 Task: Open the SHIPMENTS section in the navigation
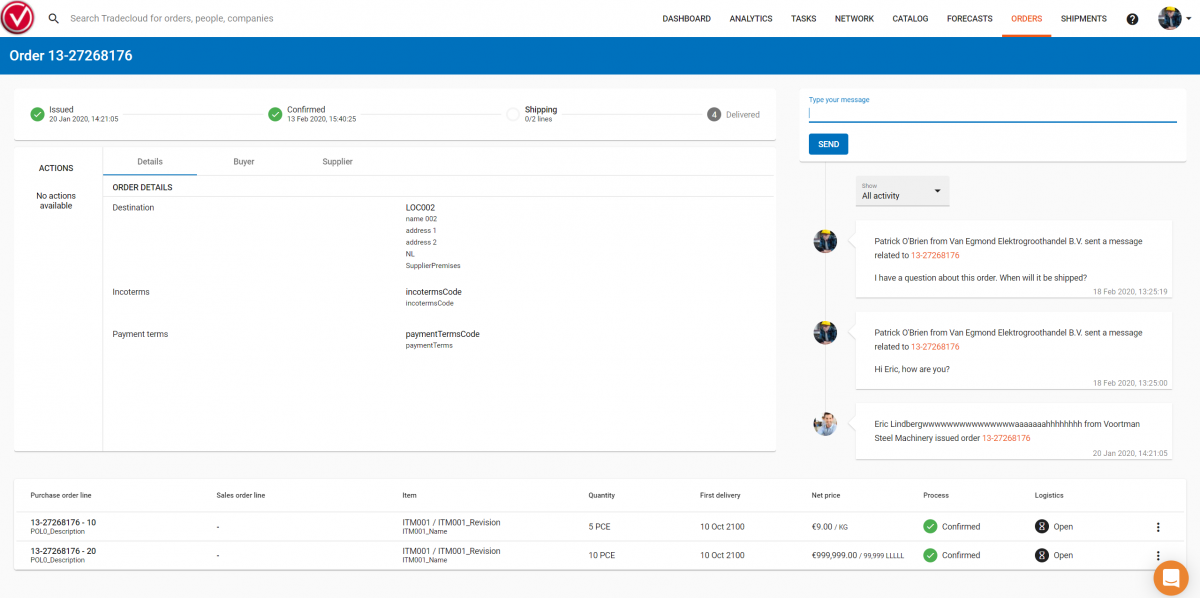click(1083, 18)
